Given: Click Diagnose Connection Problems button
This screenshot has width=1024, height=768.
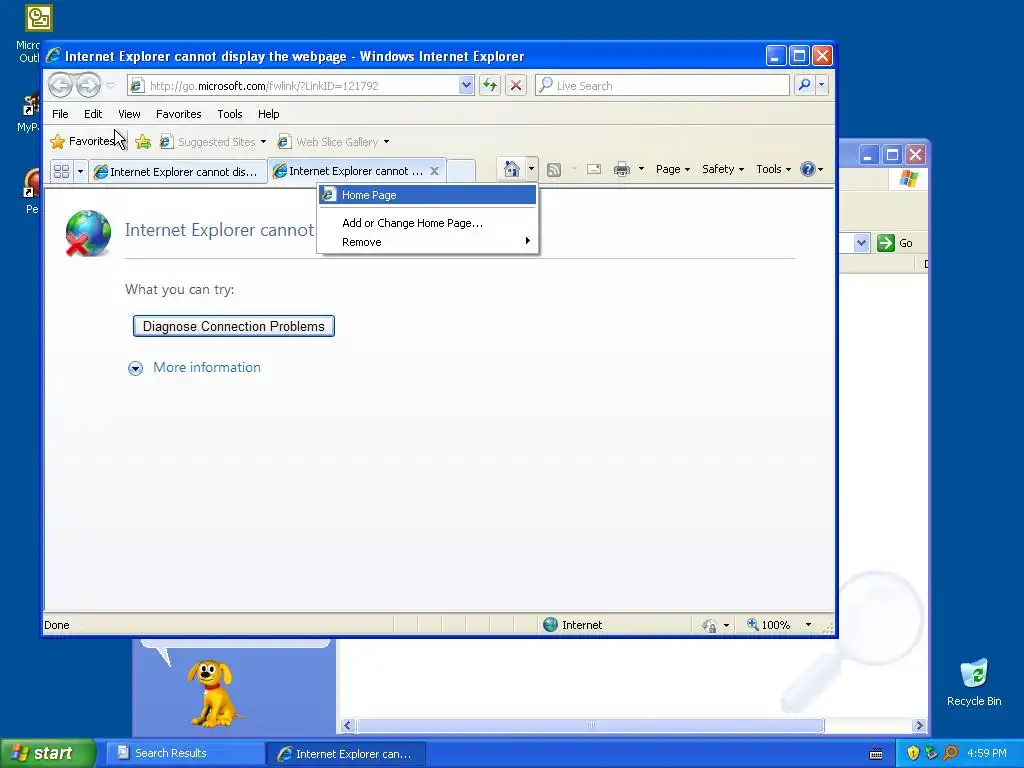Looking at the screenshot, I should pyautogui.click(x=234, y=326).
